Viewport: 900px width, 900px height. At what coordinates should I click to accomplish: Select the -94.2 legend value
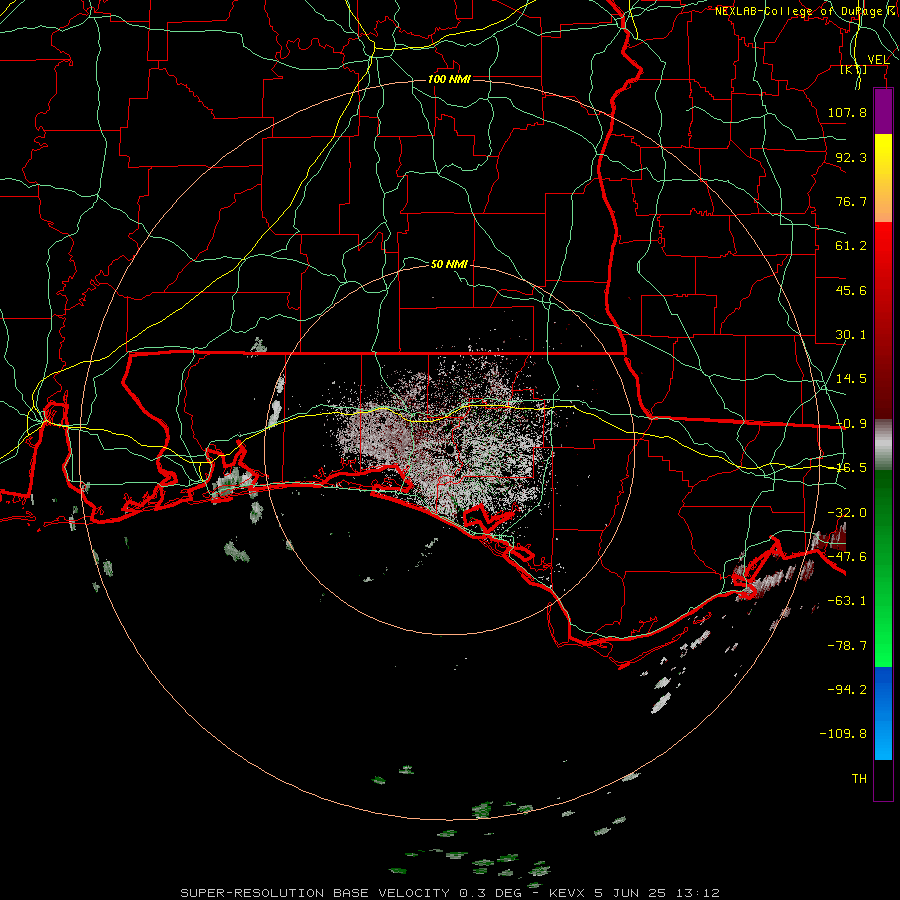click(x=847, y=689)
